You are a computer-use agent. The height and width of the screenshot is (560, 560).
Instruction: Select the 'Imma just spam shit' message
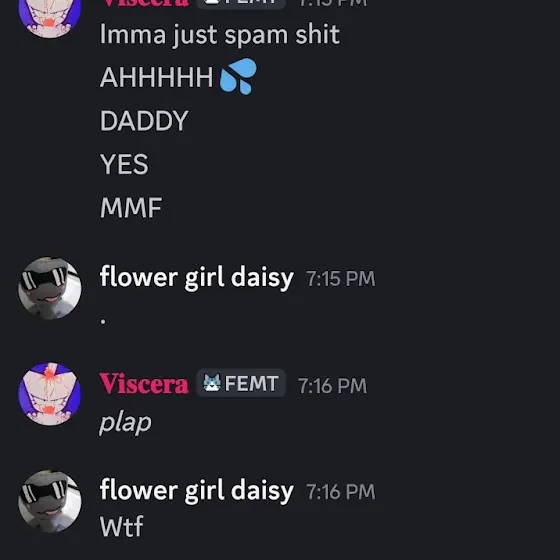click(220, 35)
